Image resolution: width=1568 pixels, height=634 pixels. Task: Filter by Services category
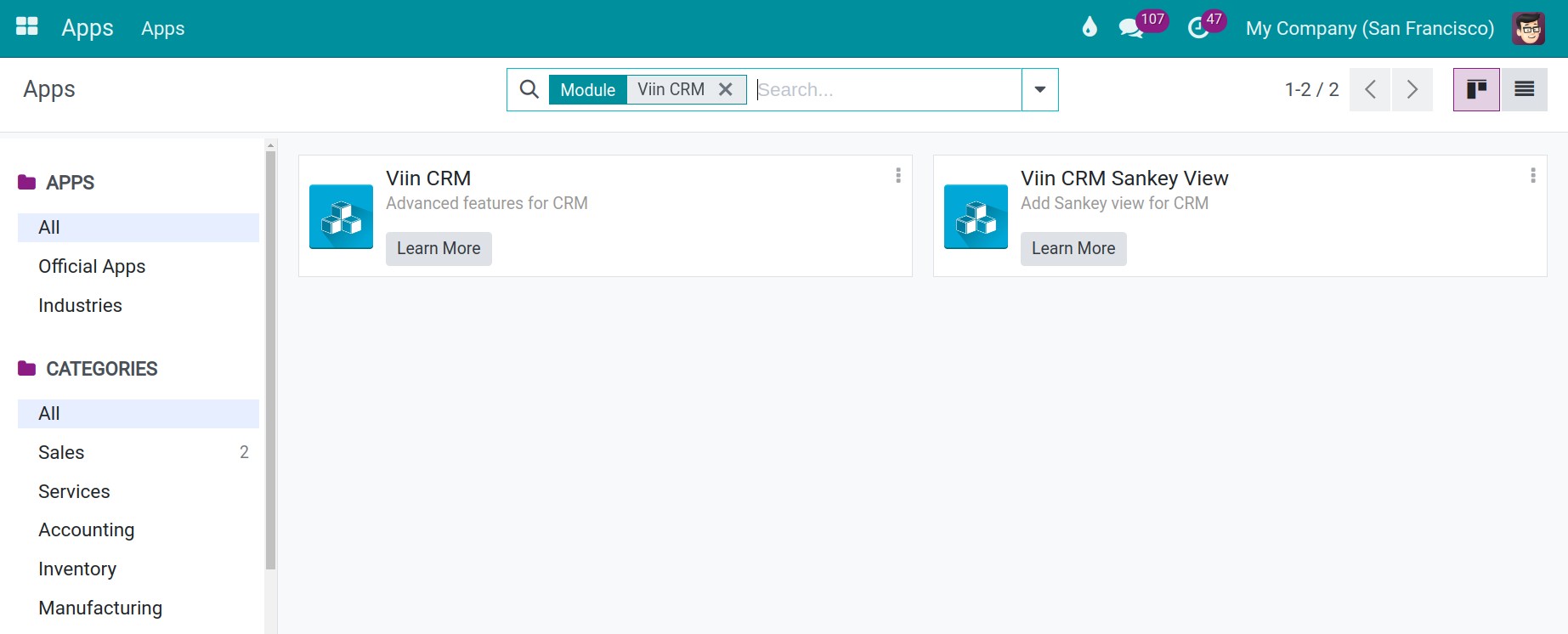coord(139,491)
